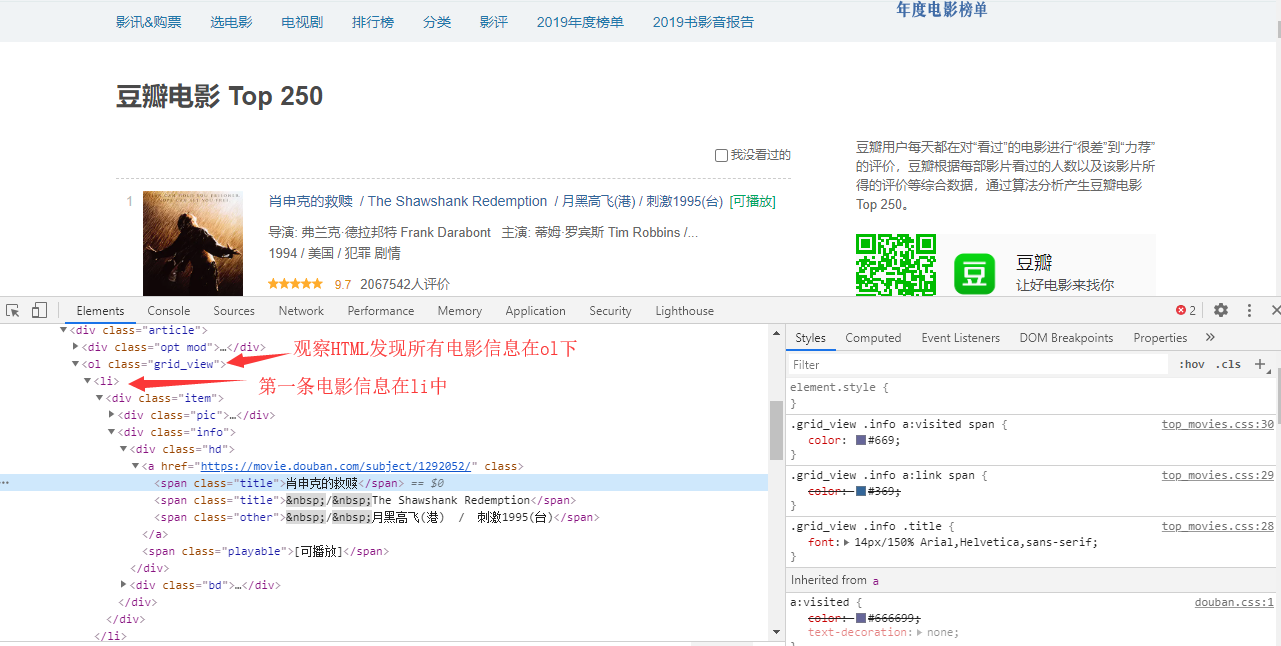Select the Event Listeners pane tab
Screen dimensions: 1281x646
[x=960, y=338]
